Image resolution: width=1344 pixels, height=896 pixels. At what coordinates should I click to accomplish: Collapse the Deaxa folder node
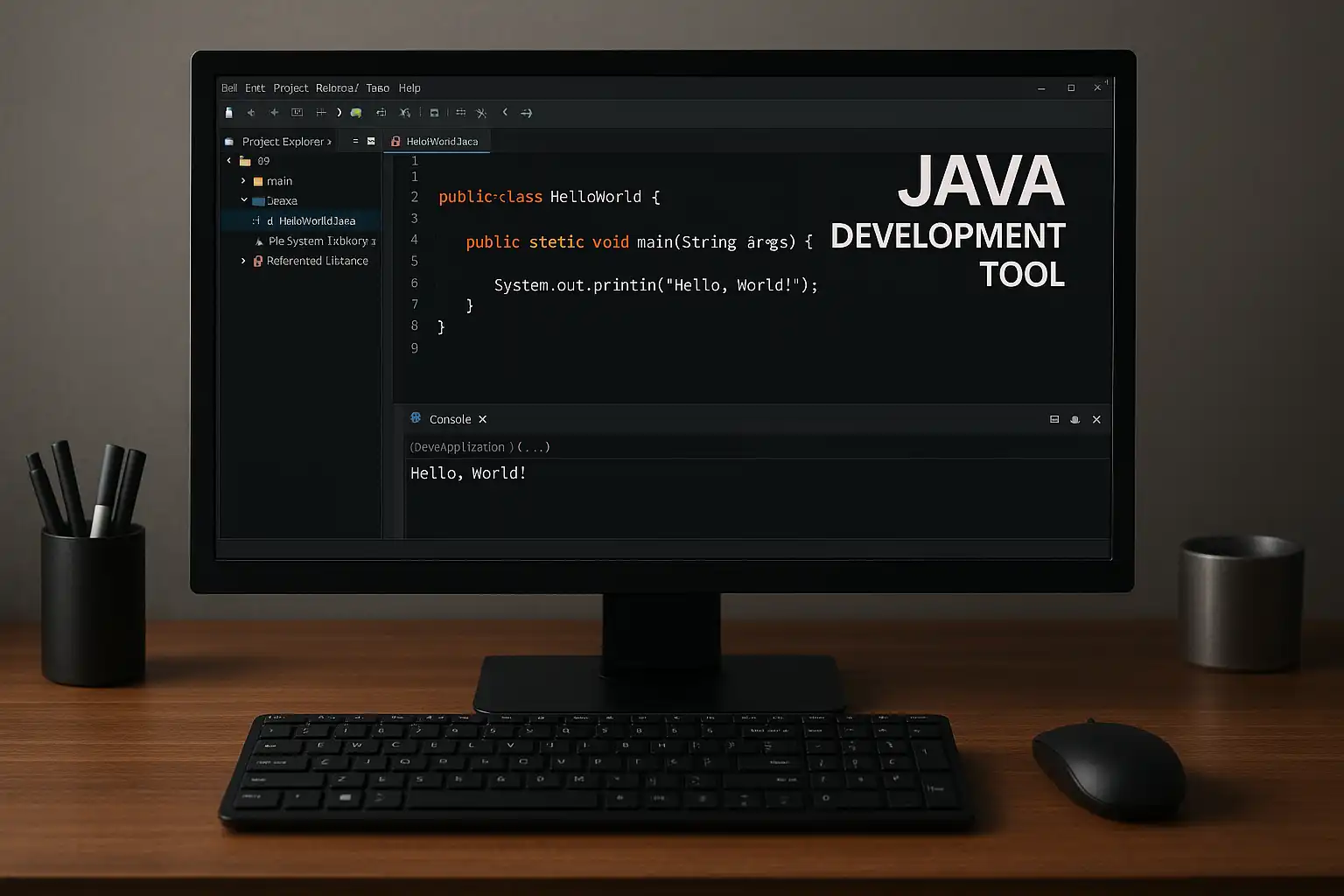pyautogui.click(x=244, y=200)
